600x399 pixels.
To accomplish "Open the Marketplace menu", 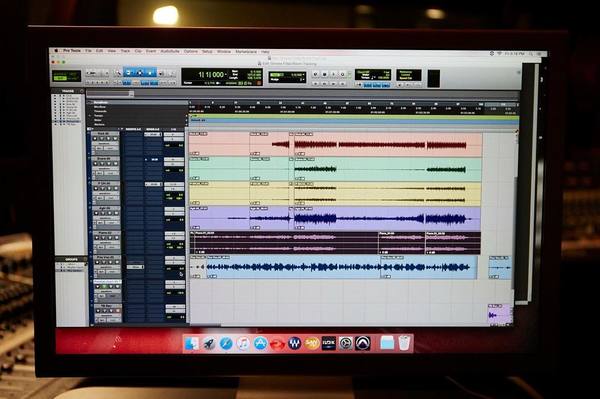I will point(246,52).
